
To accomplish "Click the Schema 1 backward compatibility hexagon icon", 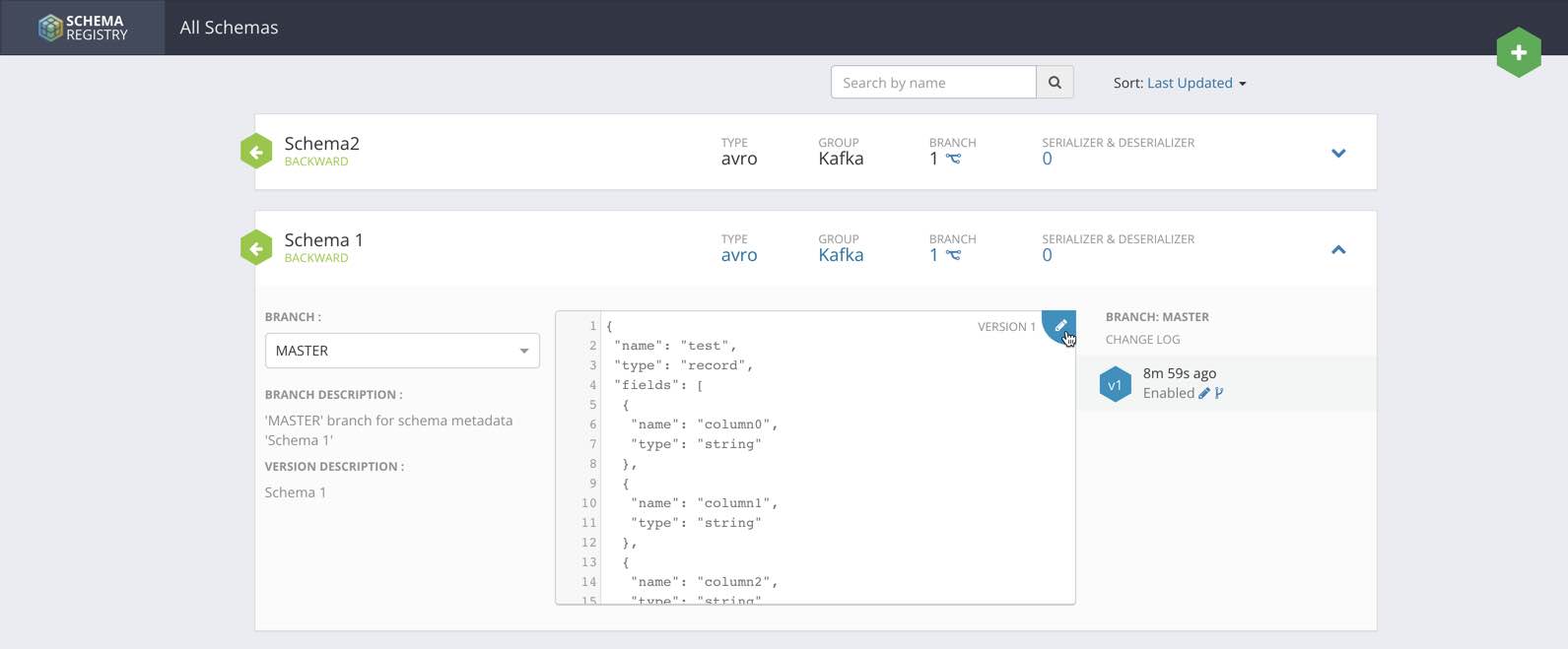I will point(256,248).
